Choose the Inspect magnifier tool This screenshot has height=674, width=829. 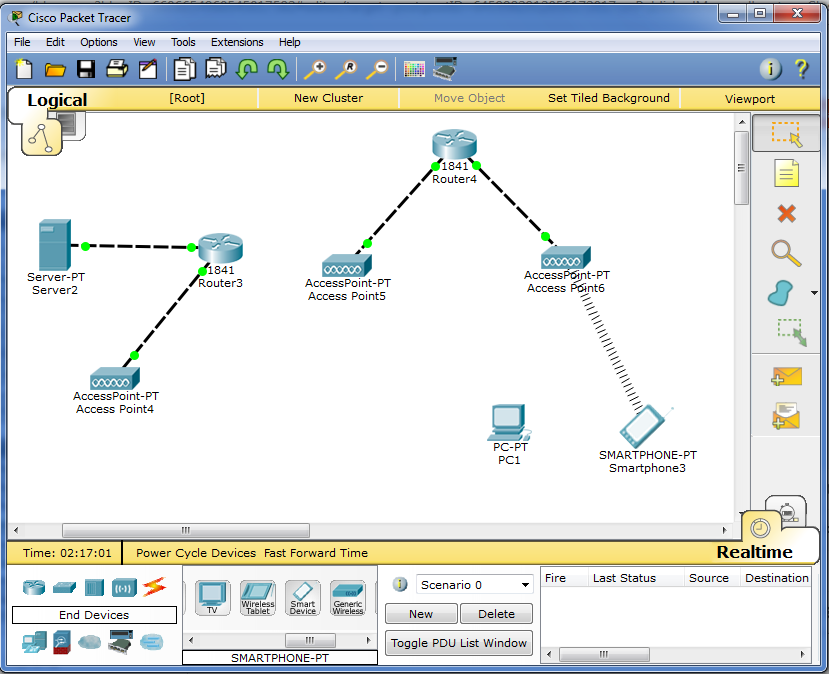point(786,253)
